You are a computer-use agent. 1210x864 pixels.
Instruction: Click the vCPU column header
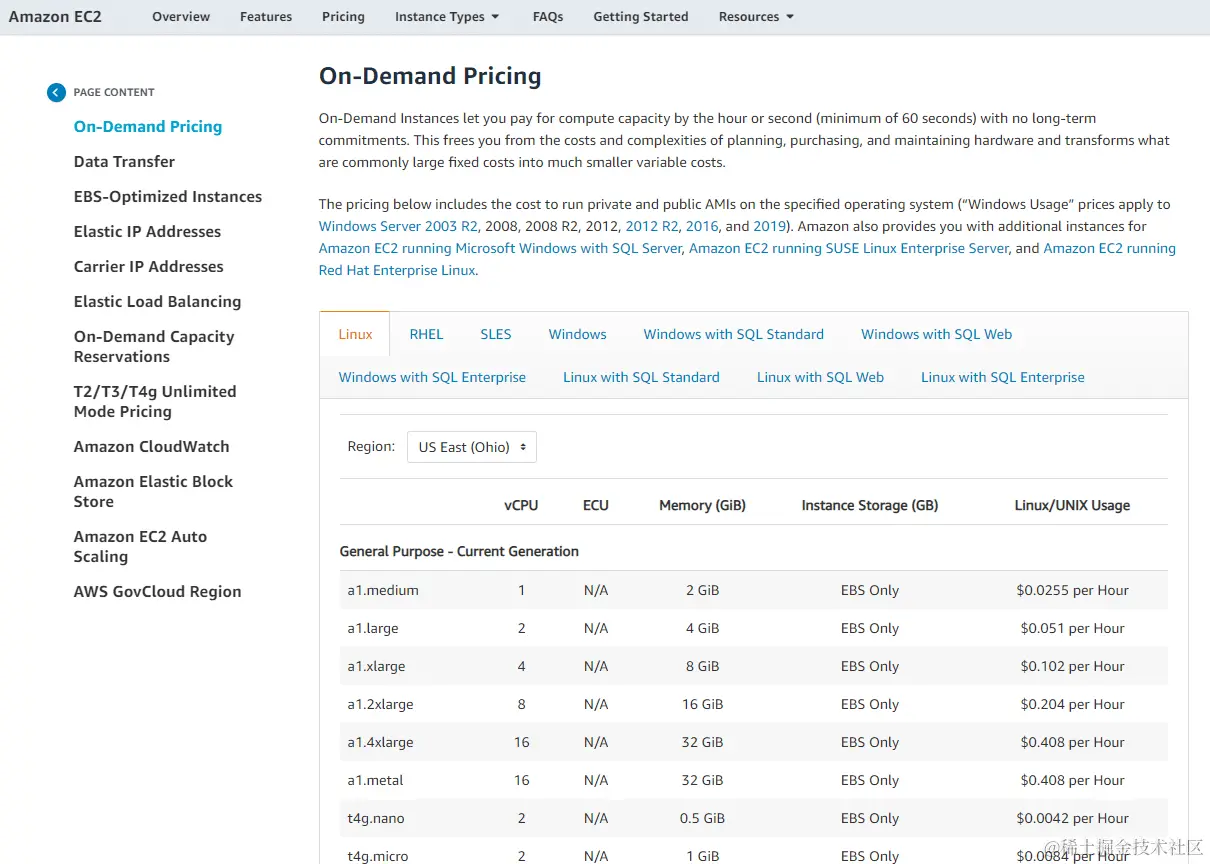coord(521,505)
